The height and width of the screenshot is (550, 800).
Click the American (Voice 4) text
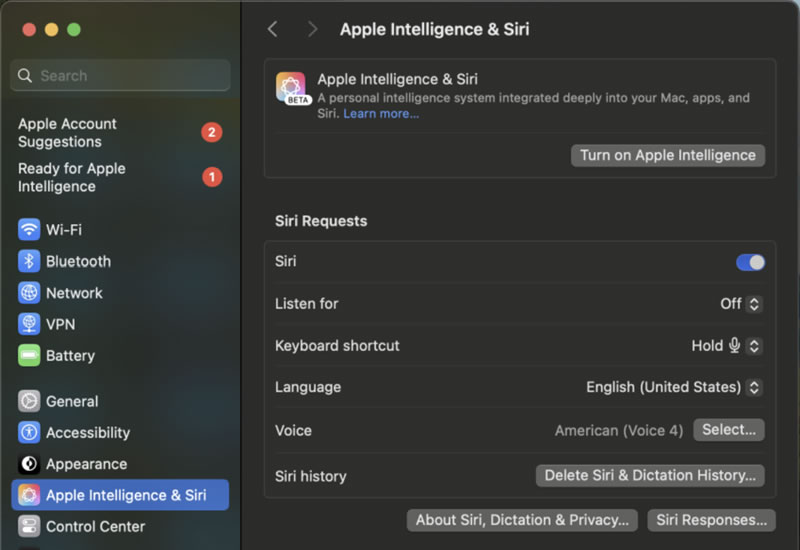(619, 431)
